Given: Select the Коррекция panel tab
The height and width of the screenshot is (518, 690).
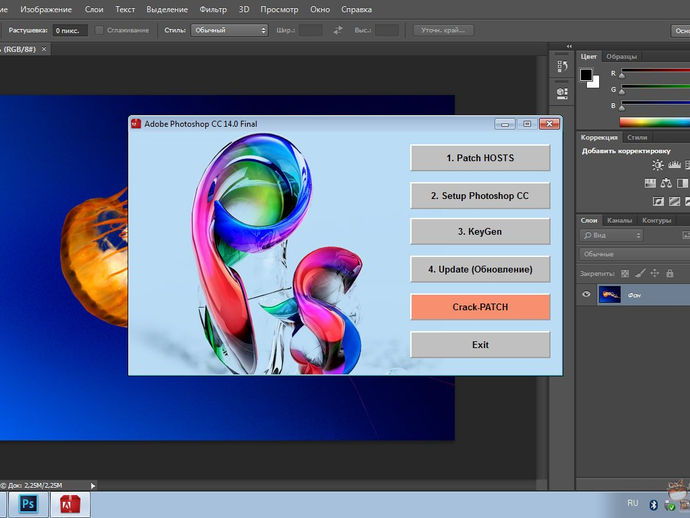Looking at the screenshot, I should (599, 137).
